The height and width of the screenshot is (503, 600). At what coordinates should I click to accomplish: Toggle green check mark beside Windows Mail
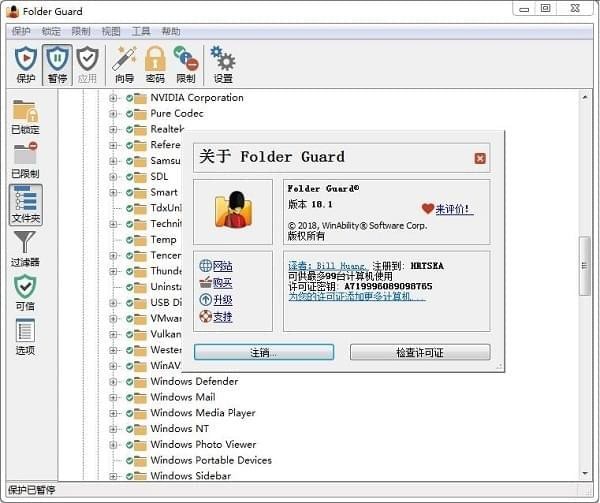click(129, 397)
